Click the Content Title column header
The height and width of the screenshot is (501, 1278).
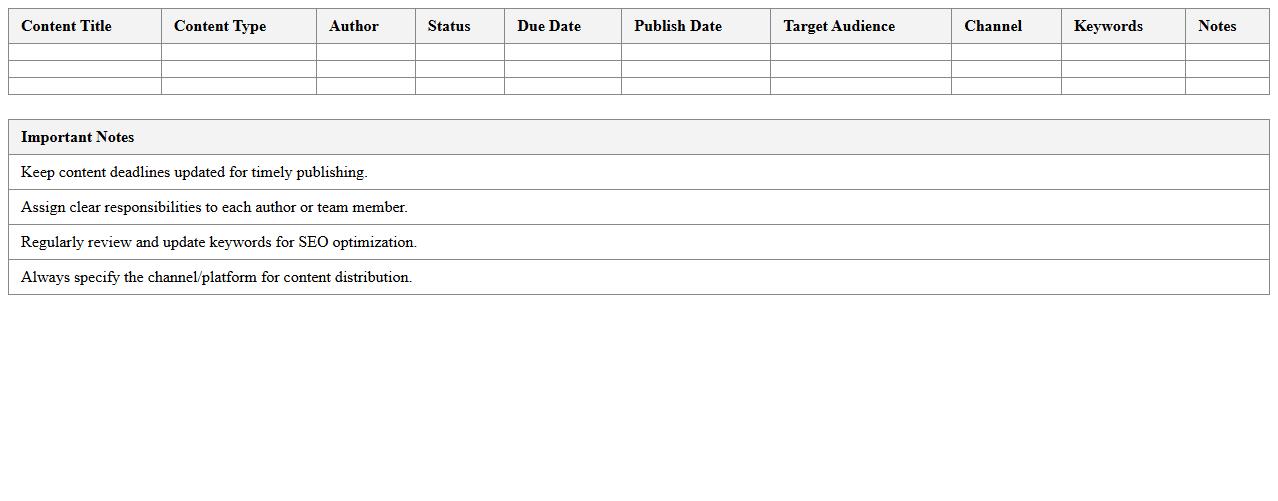(x=66, y=26)
